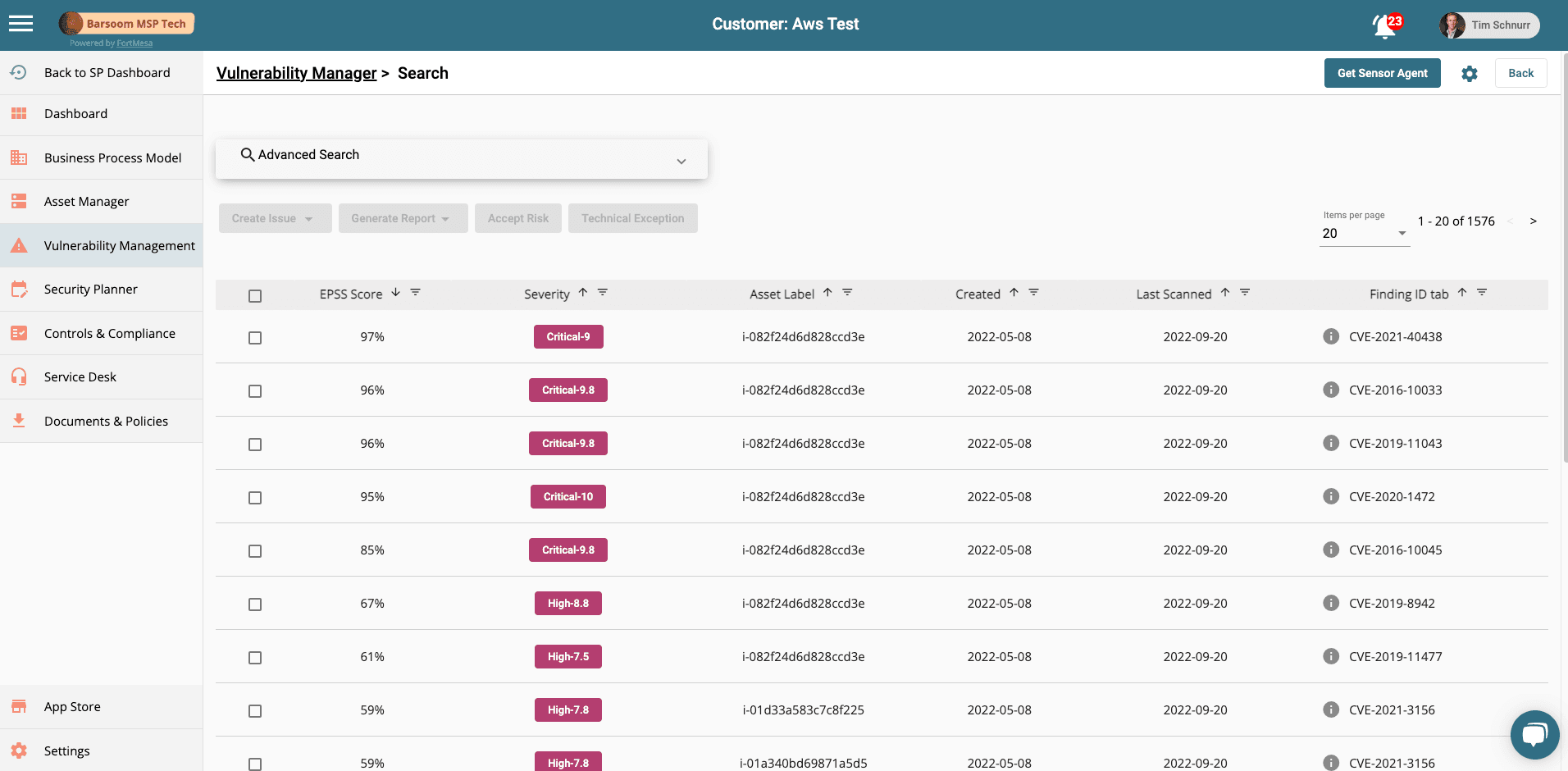Image resolution: width=1568 pixels, height=771 pixels.
Task: Check the row for CVE-2020-1472
Action: (255, 498)
